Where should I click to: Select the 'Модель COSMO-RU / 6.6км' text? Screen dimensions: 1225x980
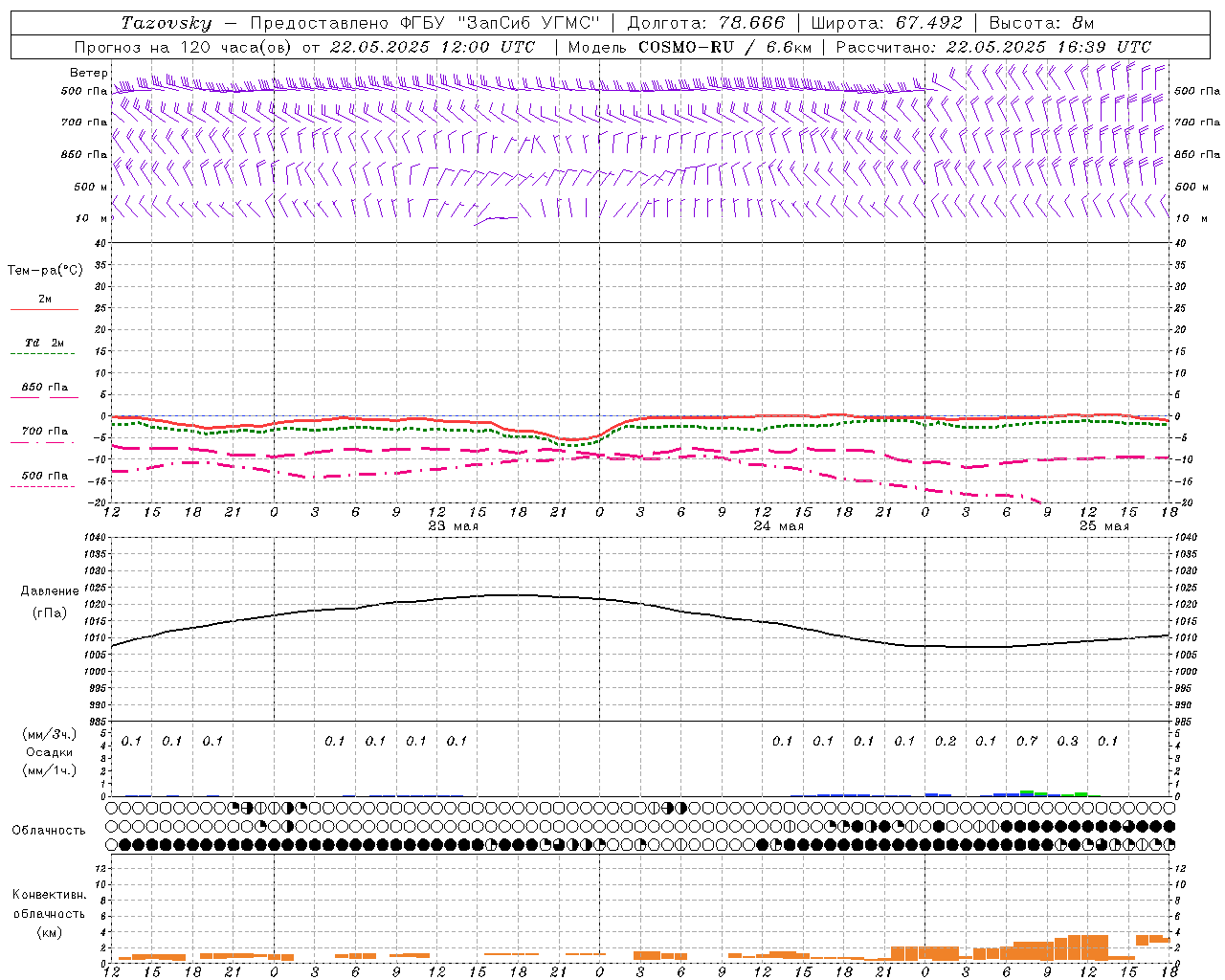pos(689,47)
